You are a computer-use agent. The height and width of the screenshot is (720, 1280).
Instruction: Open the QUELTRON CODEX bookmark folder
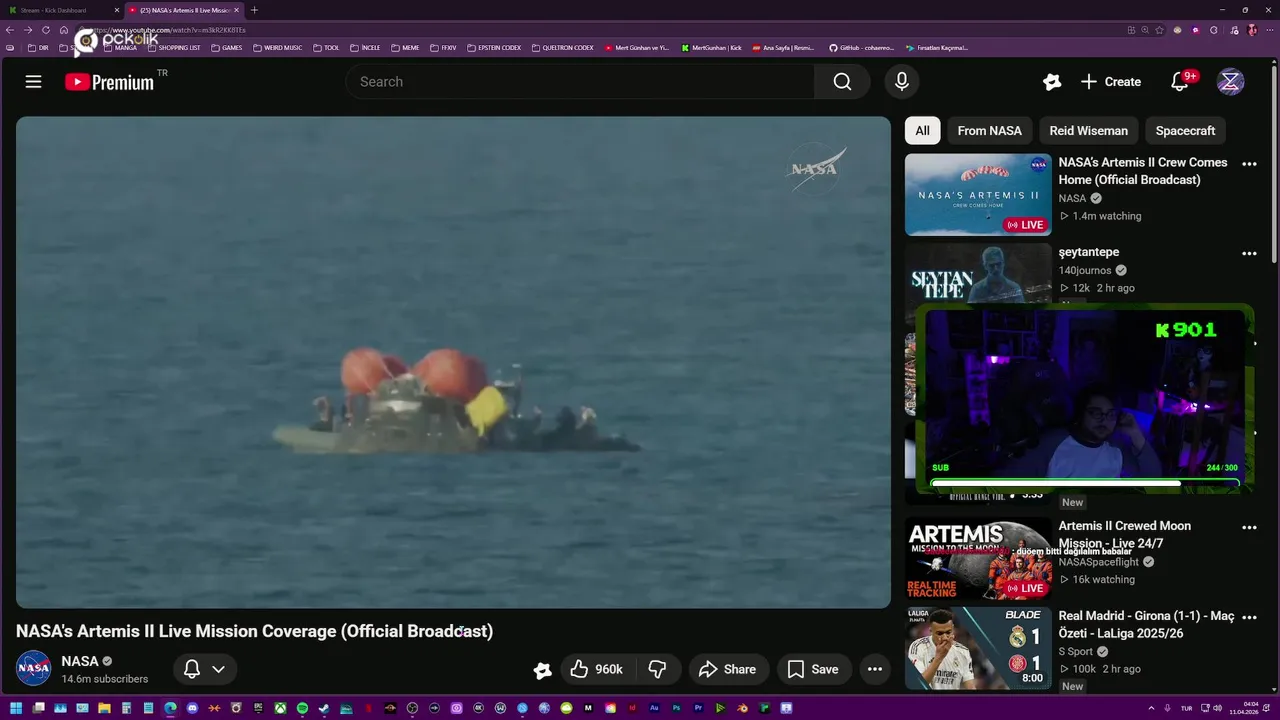pos(563,47)
